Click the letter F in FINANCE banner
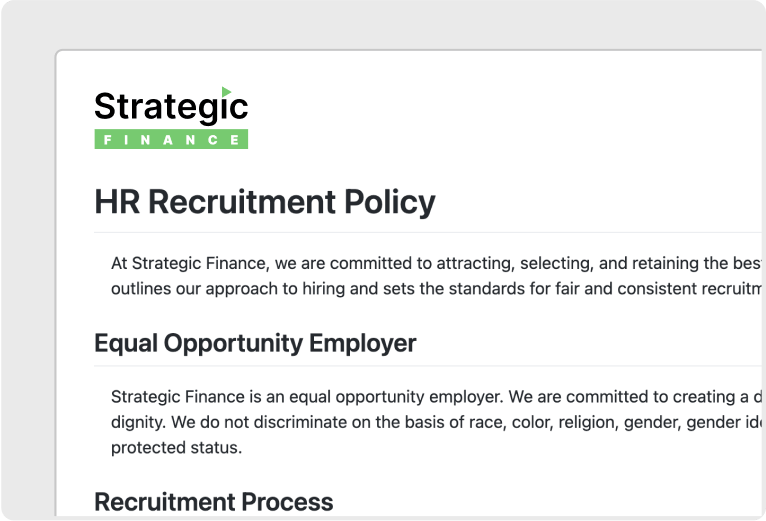Image resolution: width=766 pixels, height=521 pixels. [107, 140]
